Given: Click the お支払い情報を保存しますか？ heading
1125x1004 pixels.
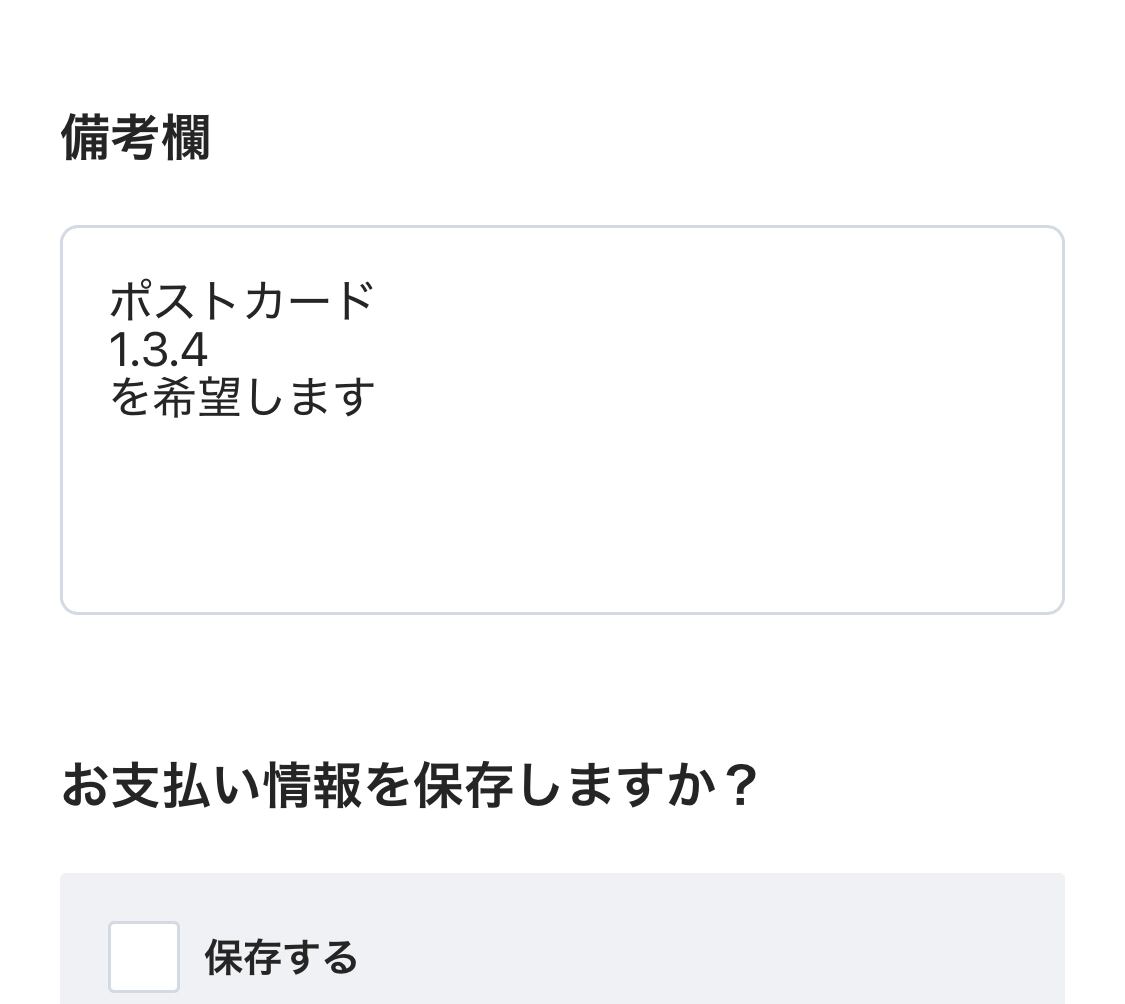Looking at the screenshot, I should (x=410, y=786).
